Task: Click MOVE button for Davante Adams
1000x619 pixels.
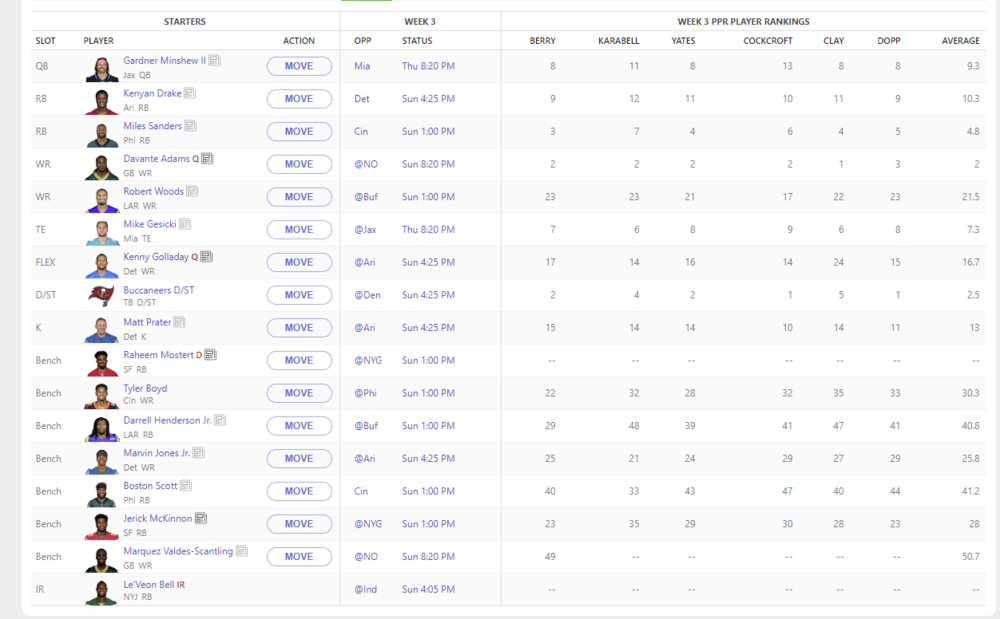Action: tap(299, 164)
